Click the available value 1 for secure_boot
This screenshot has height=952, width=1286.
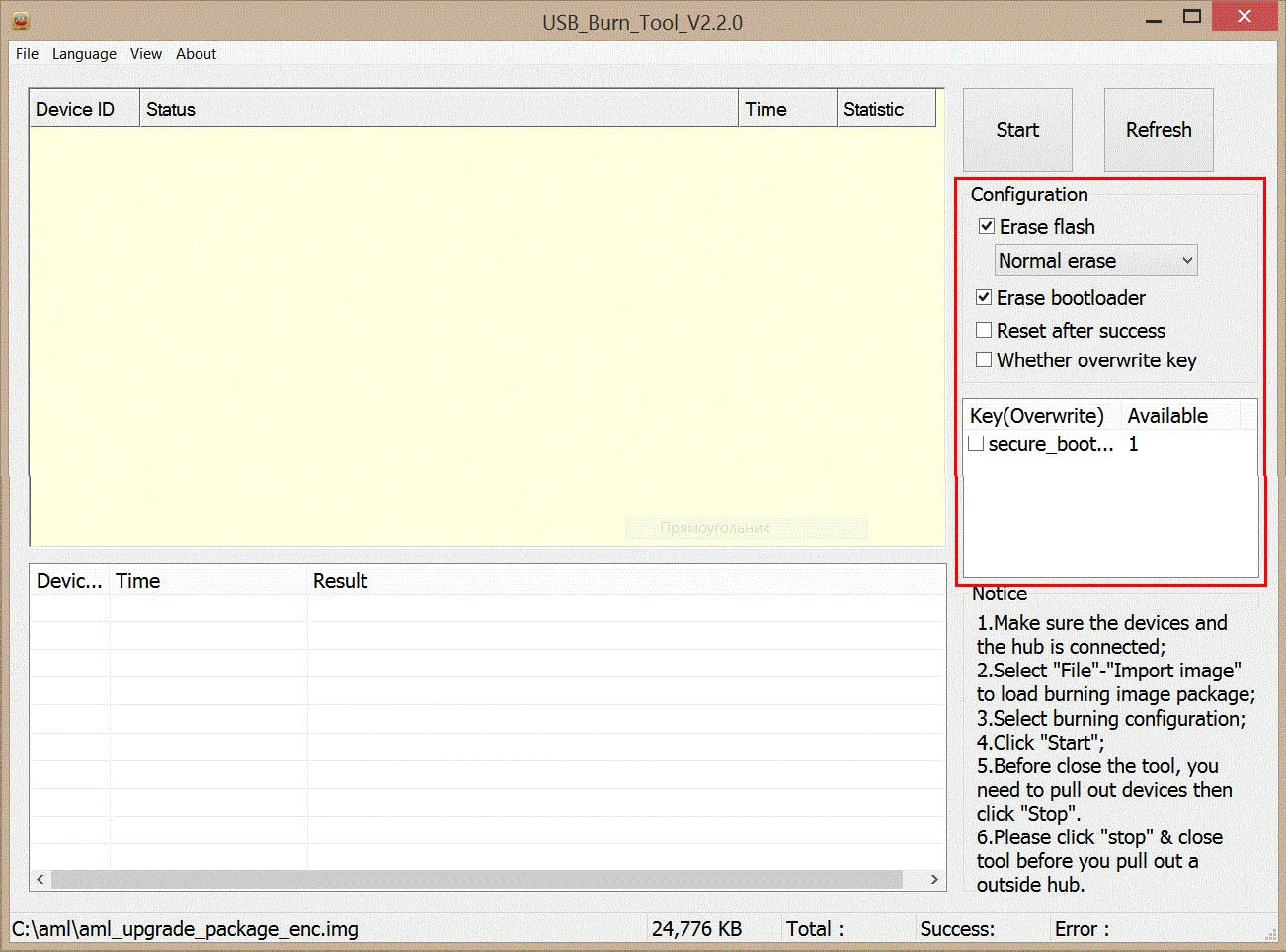point(1133,444)
